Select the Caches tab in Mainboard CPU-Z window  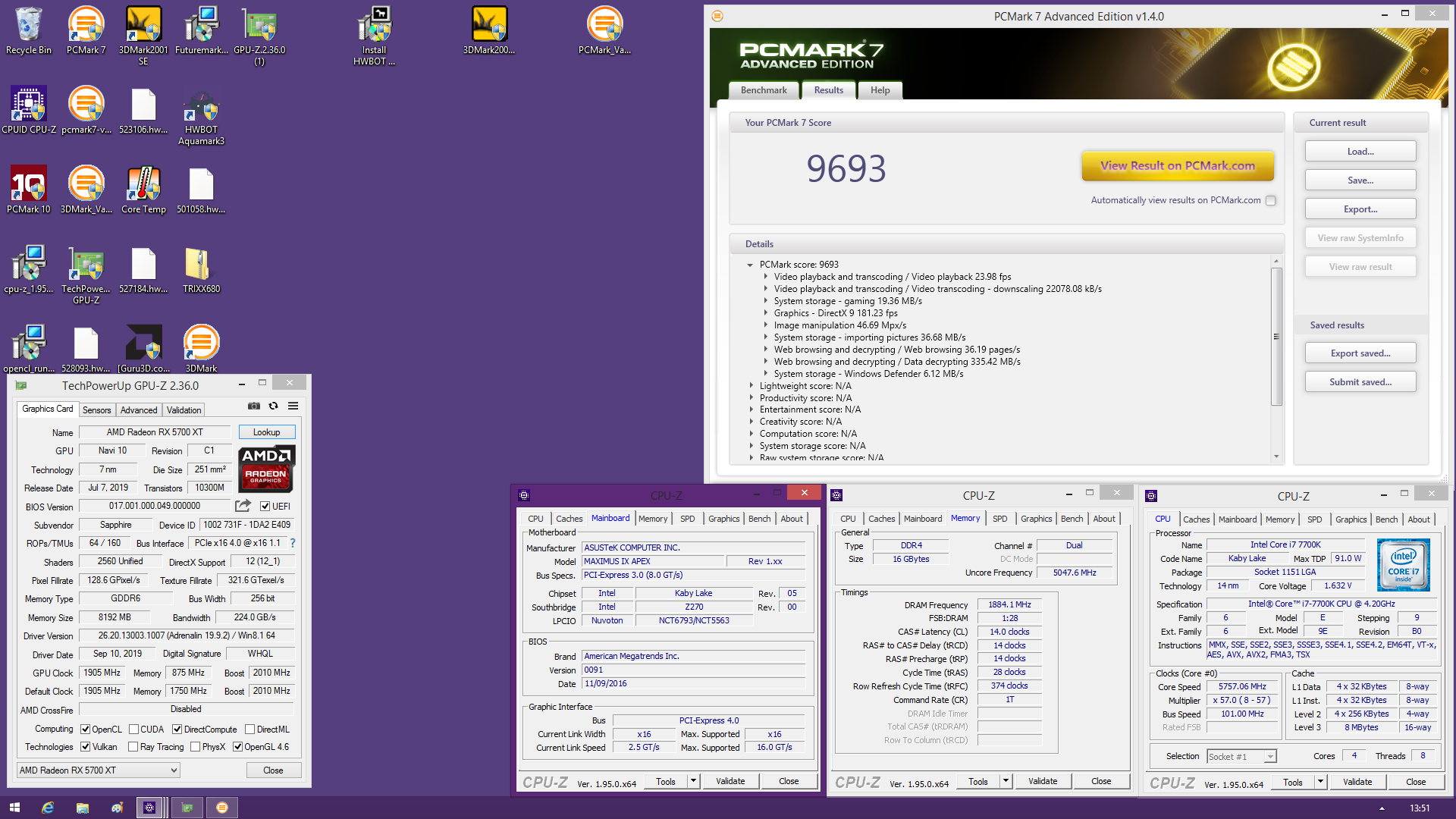tap(569, 519)
